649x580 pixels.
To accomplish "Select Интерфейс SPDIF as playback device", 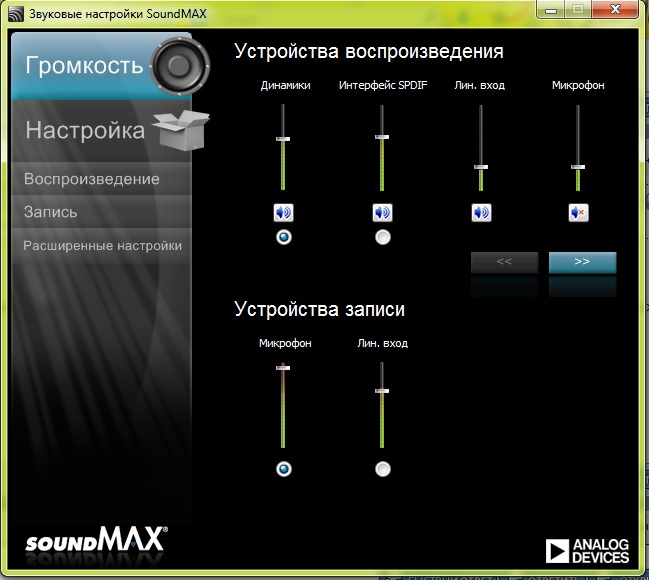I will click(x=382, y=237).
